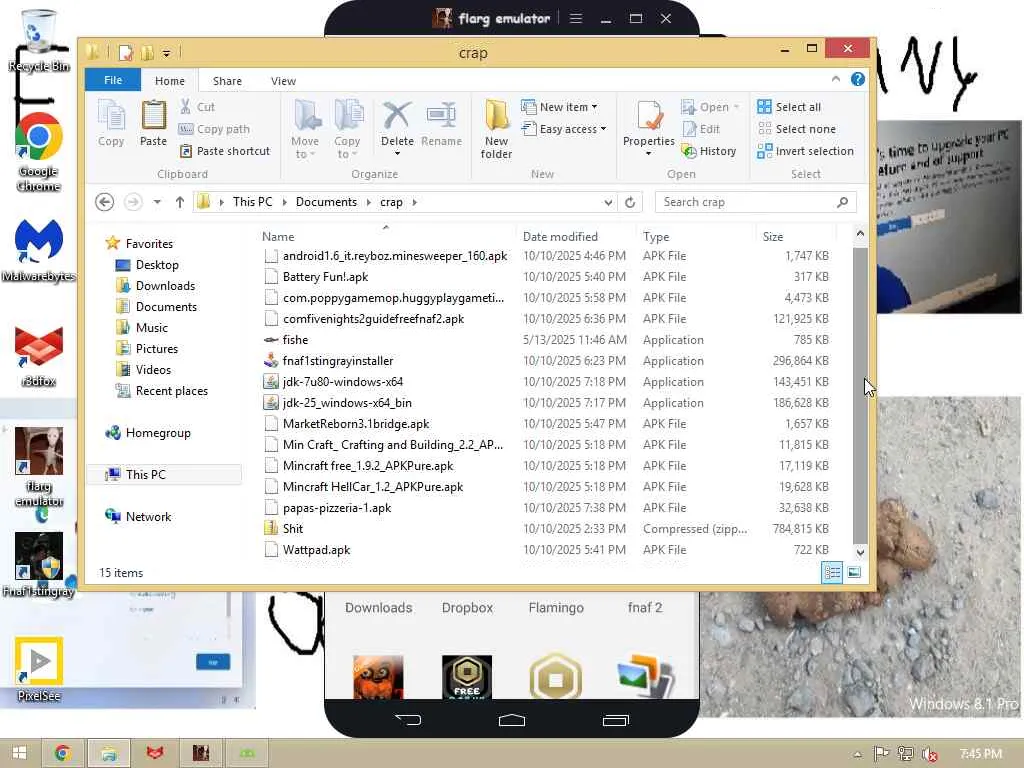The height and width of the screenshot is (768, 1024).
Task: Switch to Large thumbnails view icon
Action: tap(854, 573)
